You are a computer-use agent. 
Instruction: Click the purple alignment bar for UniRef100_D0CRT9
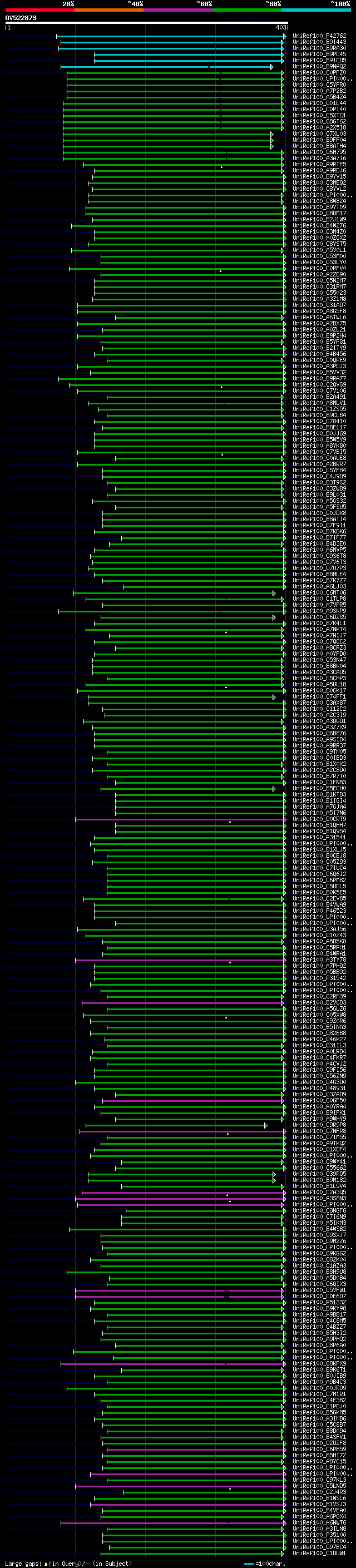click(180, 819)
